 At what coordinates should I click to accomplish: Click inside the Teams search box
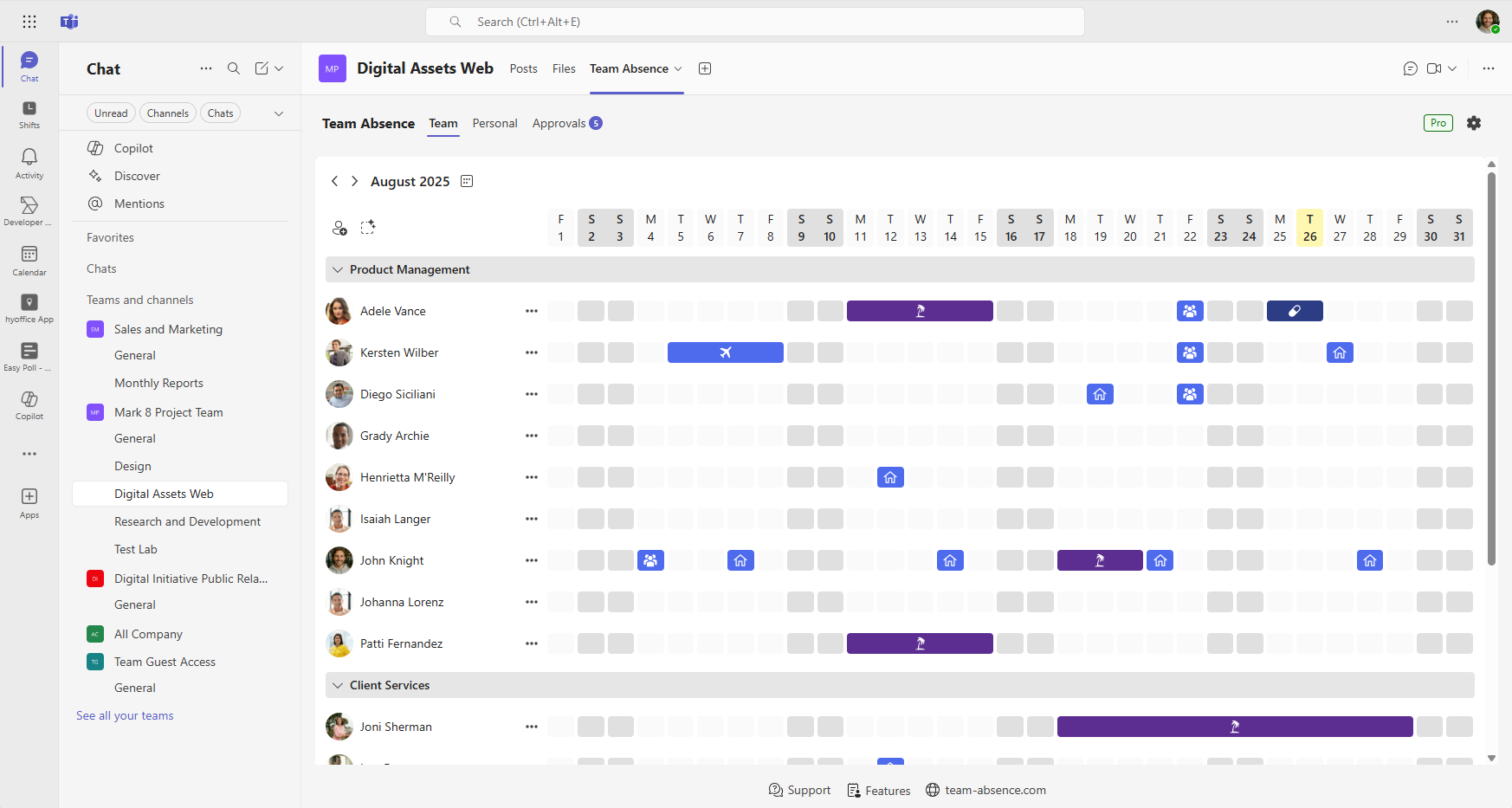click(x=754, y=22)
